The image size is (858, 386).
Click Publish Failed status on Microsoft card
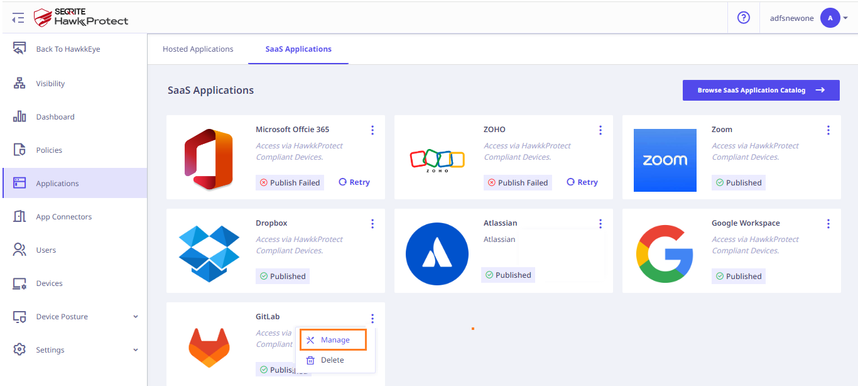[289, 183]
